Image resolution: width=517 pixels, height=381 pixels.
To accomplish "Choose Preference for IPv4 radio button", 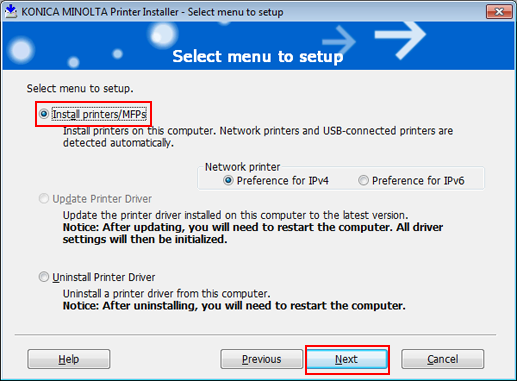I will [x=228, y=181].
